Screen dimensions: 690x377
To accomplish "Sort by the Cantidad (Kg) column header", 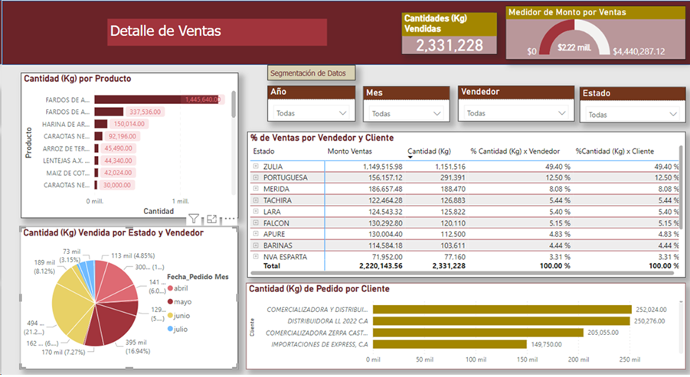I will coord(429,151).
